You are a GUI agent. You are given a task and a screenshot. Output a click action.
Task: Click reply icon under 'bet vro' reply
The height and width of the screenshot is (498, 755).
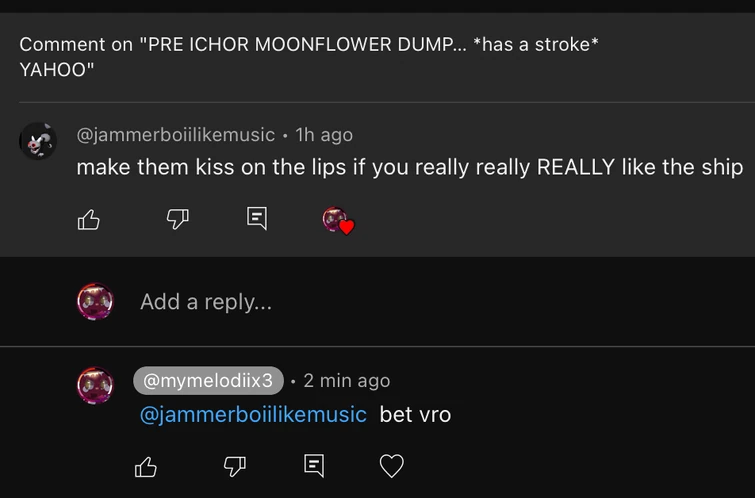click(313, 466)
